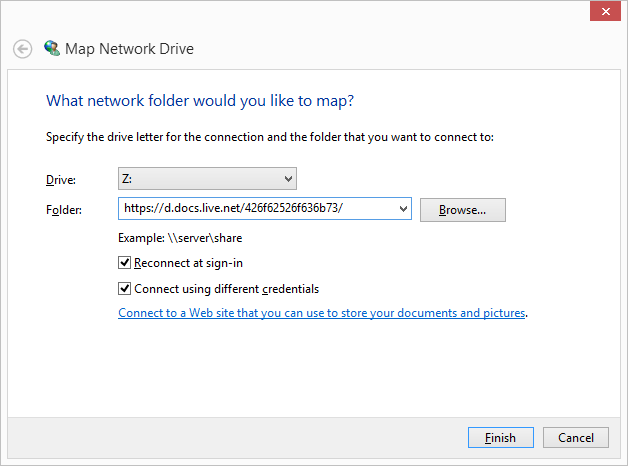This screenshot has width=628, height=466.
Task: Uncheck Connect using different credentials box
Action: coord(125,289)
